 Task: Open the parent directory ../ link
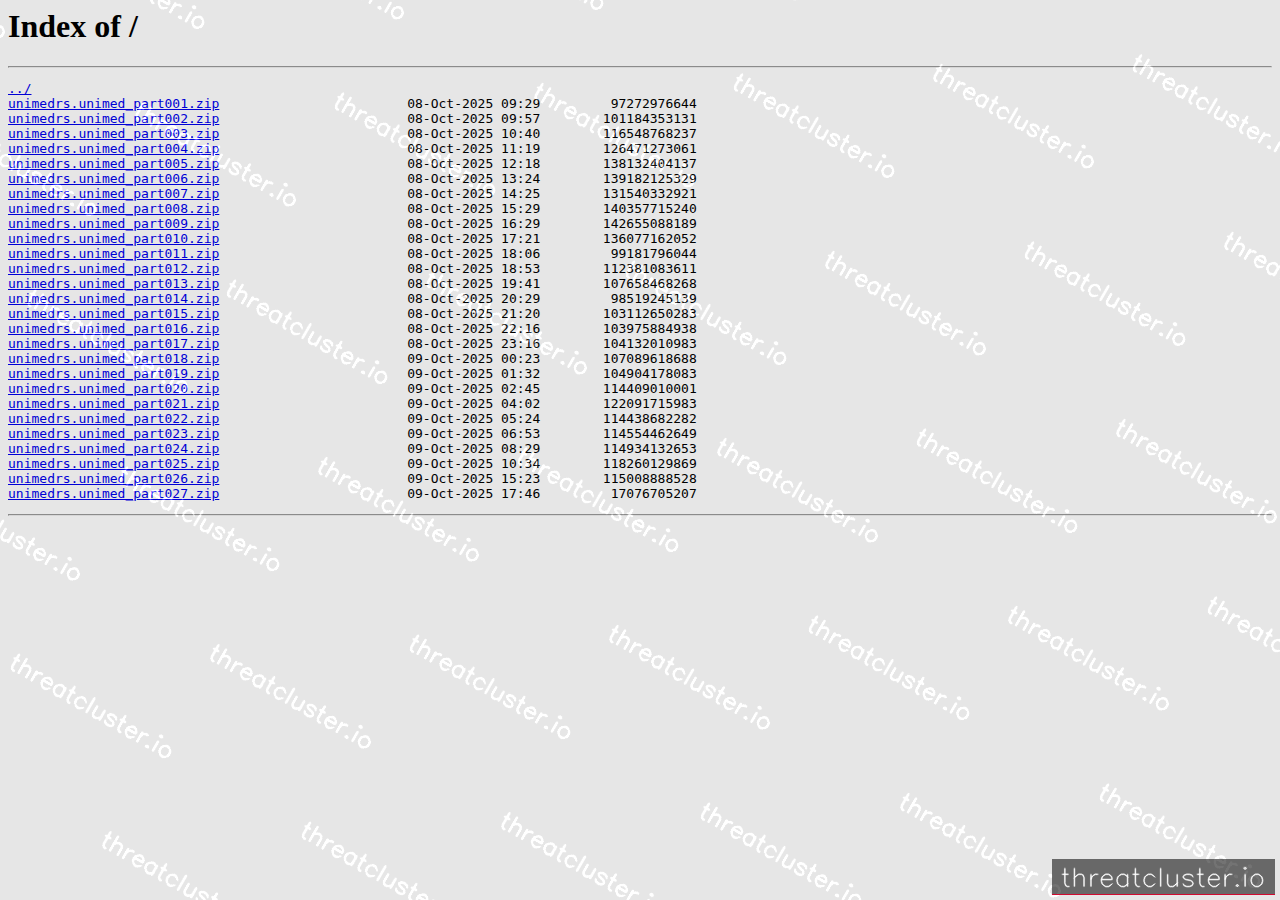(x=20, y=89)
